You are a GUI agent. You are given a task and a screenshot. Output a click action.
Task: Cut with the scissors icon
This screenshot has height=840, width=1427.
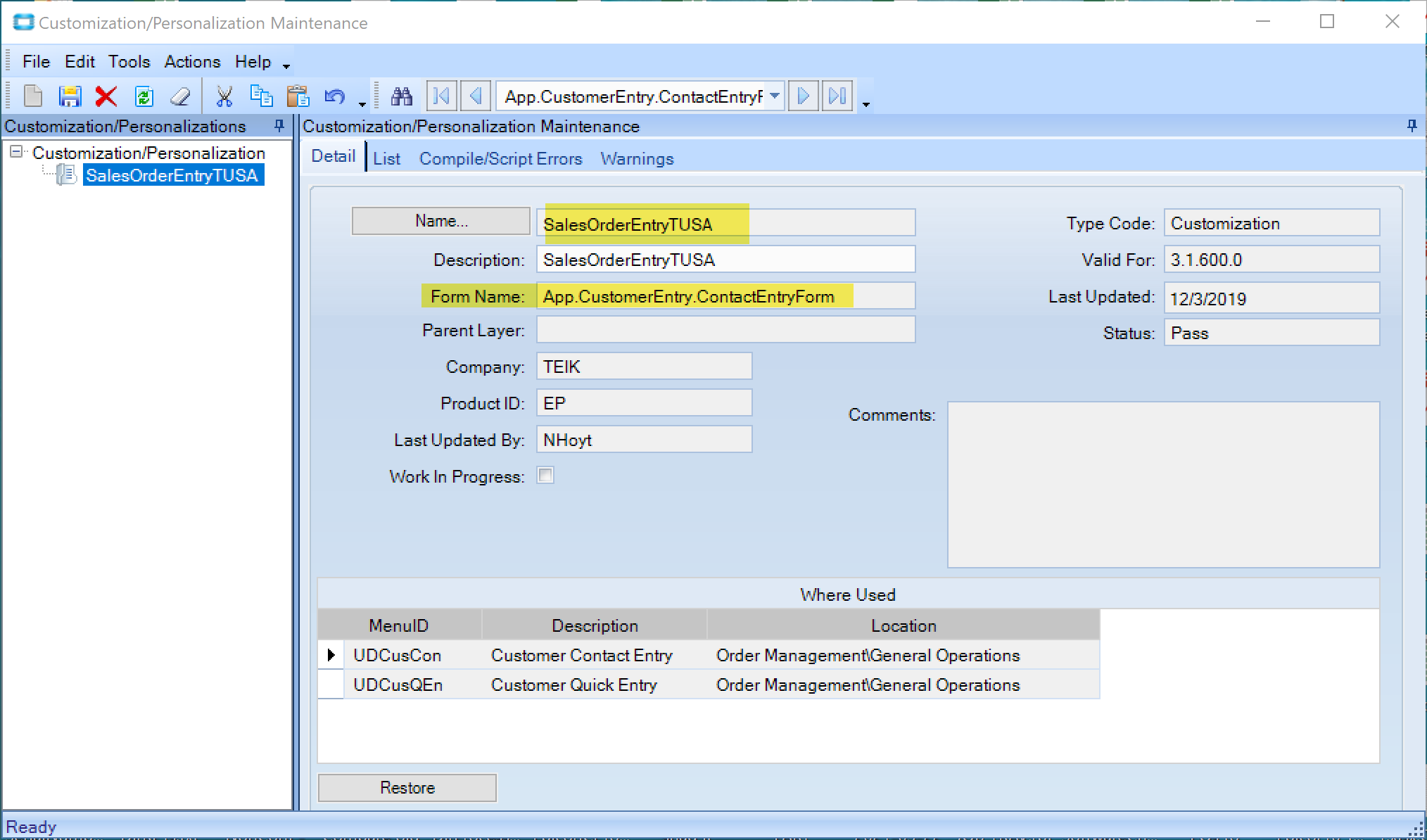point(224,96)
